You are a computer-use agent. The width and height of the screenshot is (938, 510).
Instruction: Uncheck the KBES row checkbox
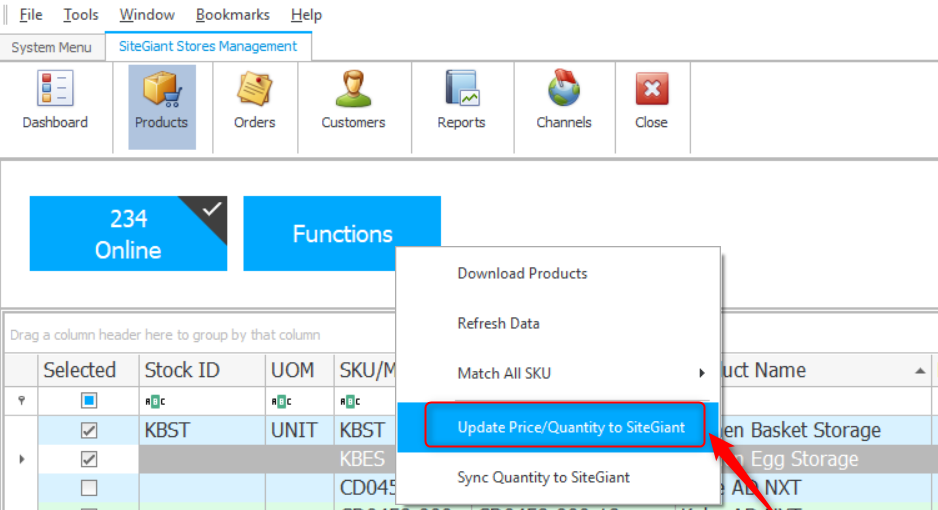pos(89,459)
